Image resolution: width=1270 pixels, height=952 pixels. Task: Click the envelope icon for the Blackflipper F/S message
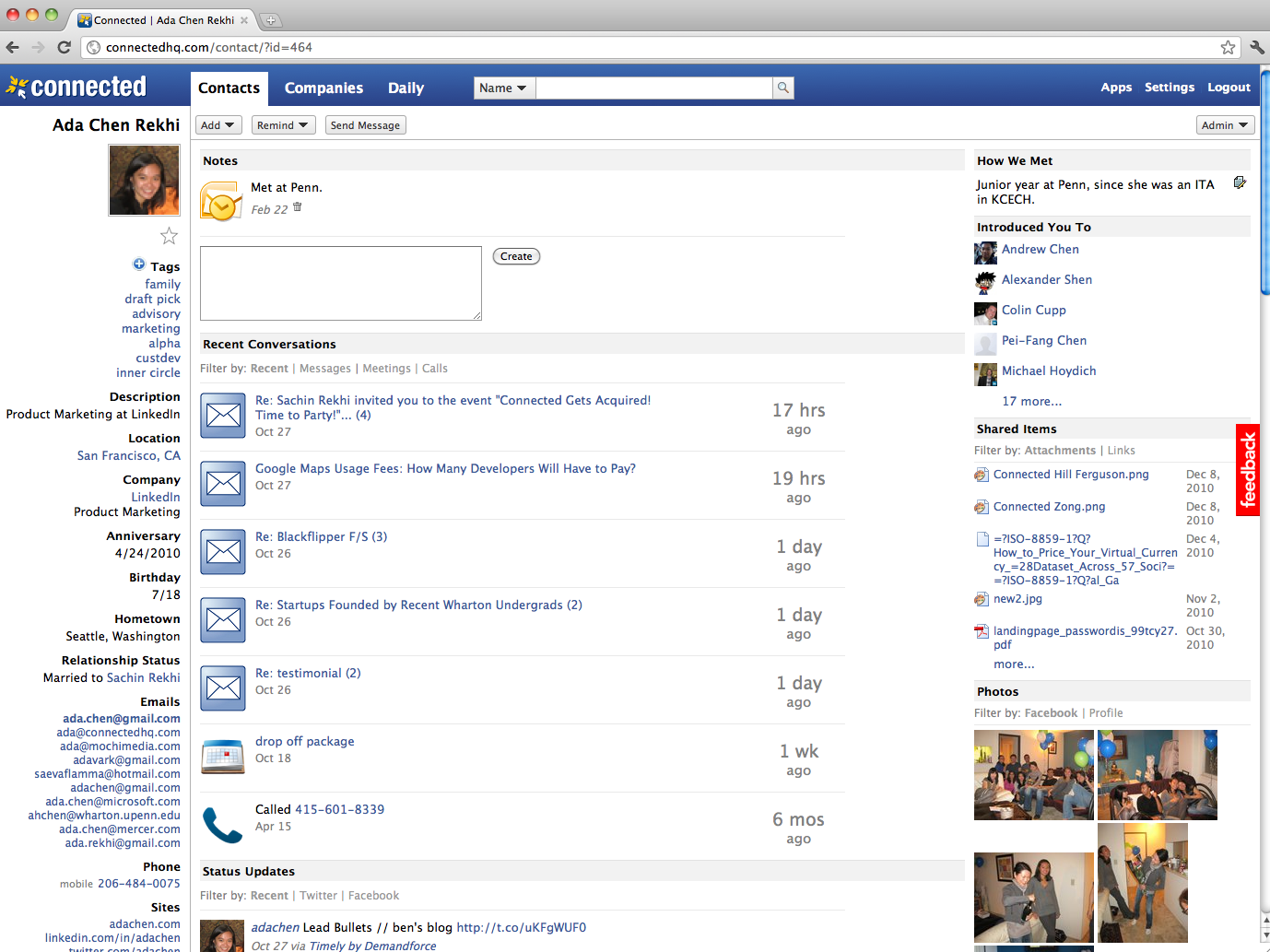tap(223, 552)
